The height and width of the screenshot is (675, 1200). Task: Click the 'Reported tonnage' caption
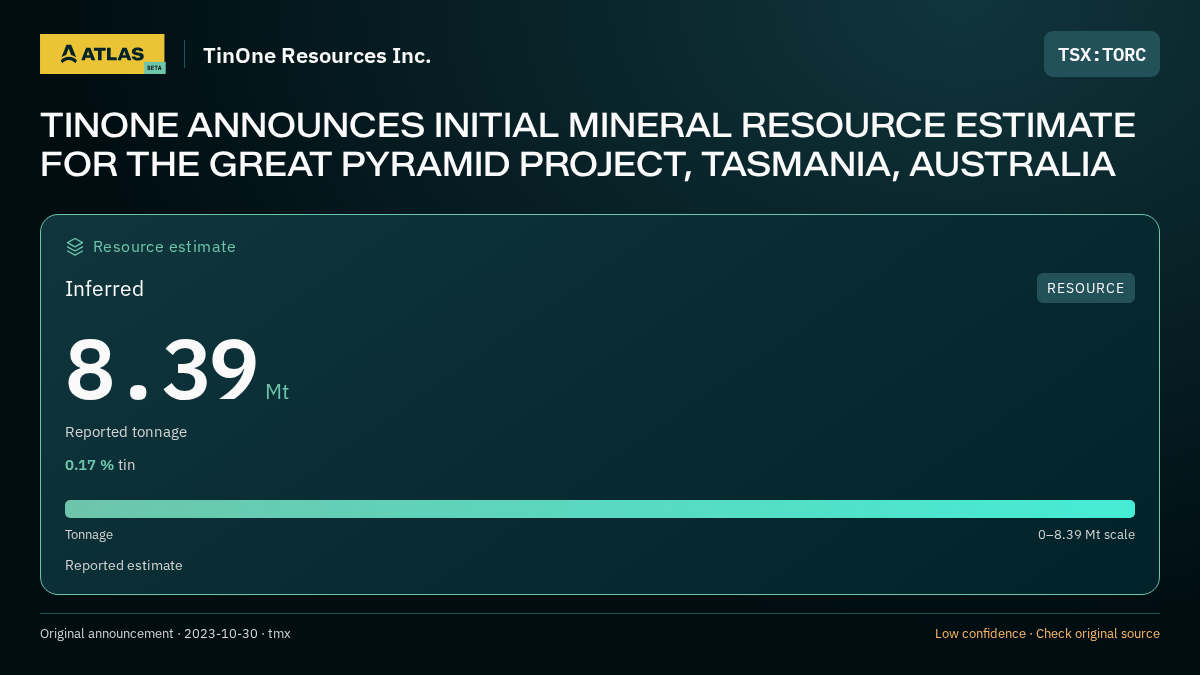(126, 432)
